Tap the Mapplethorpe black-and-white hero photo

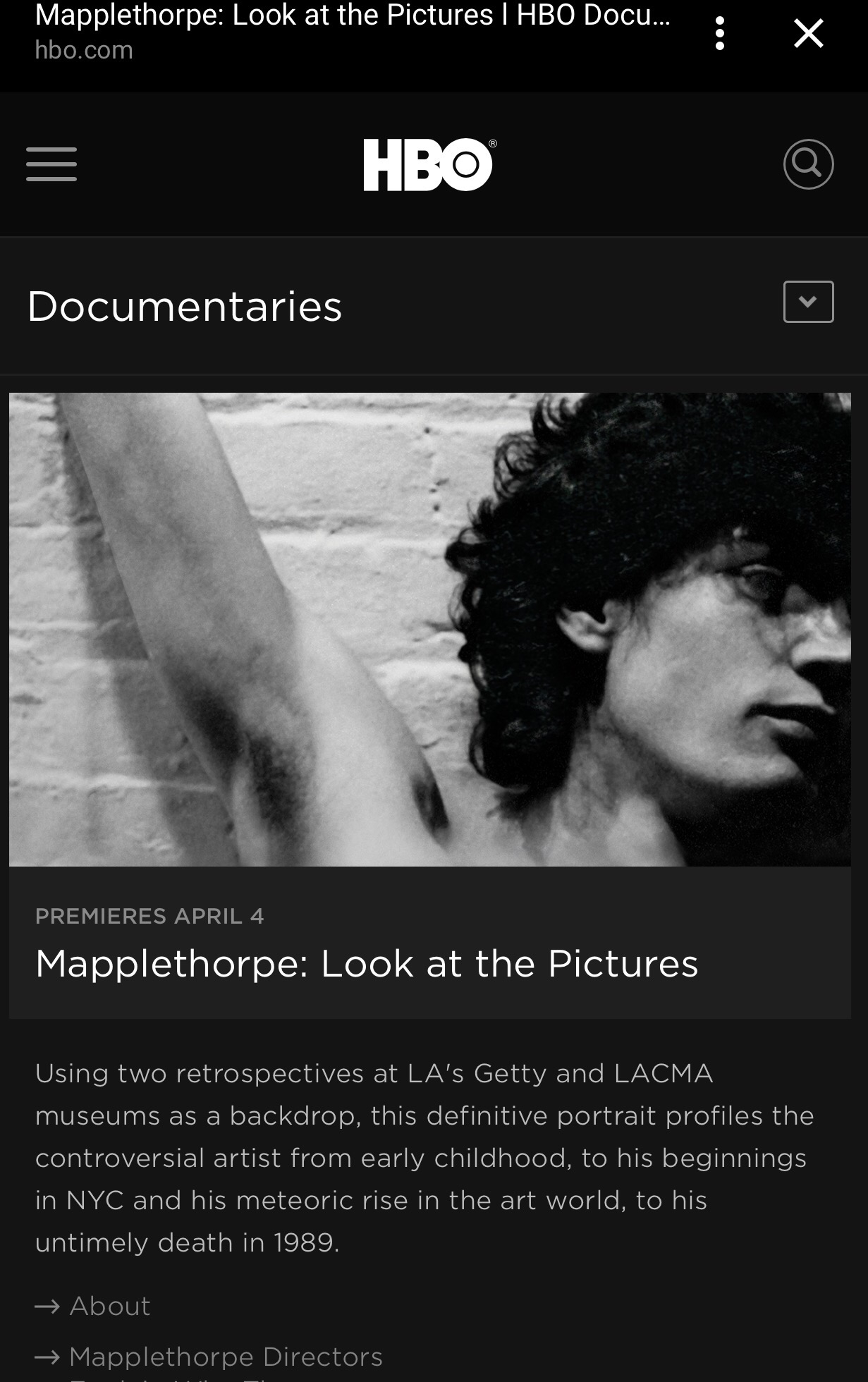click(x=429, y=629)
